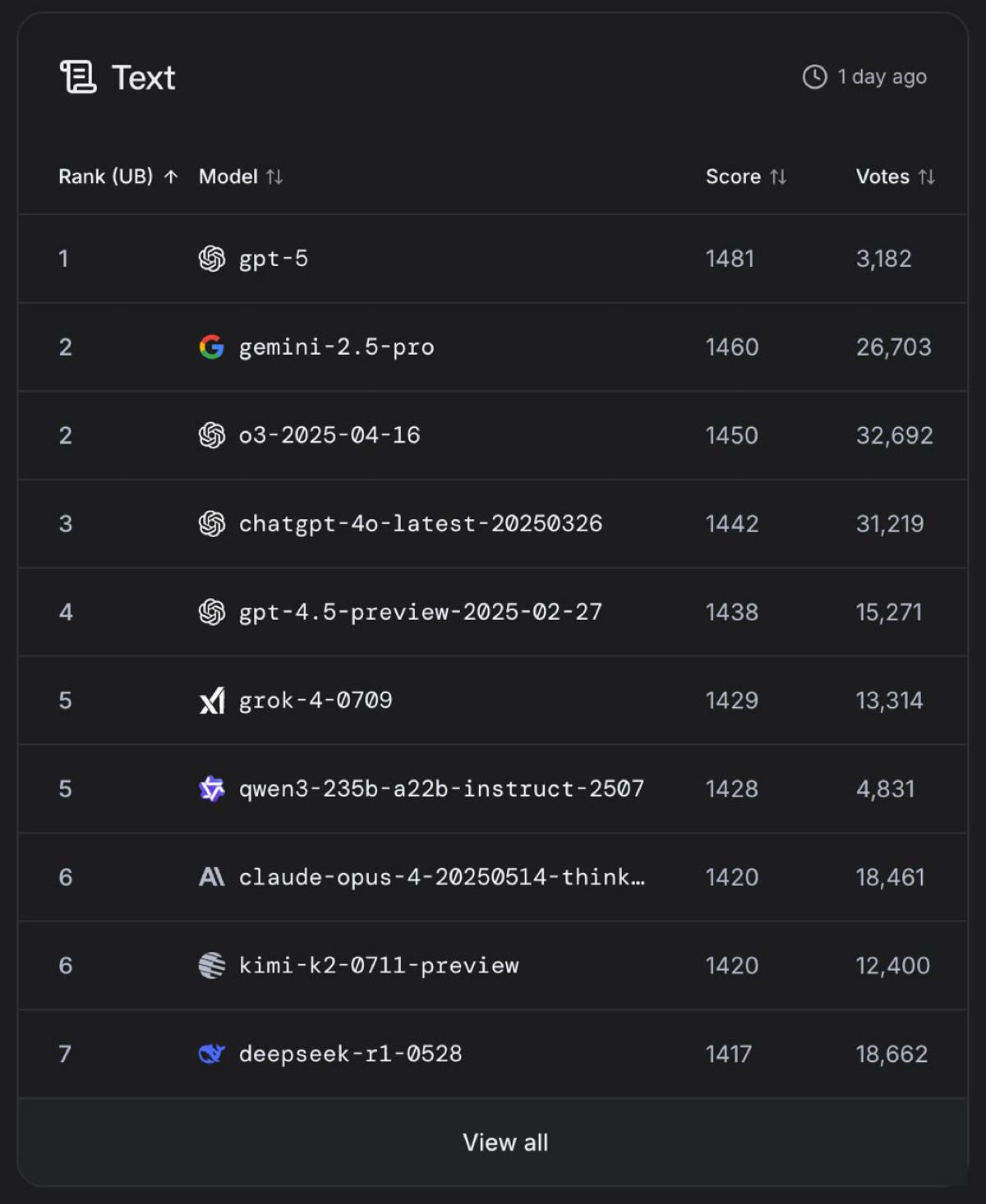Select the qwen3-235b-a22b-instruct-2507 model name
This screenshot has height=1204, width=986.
(442, 789)
